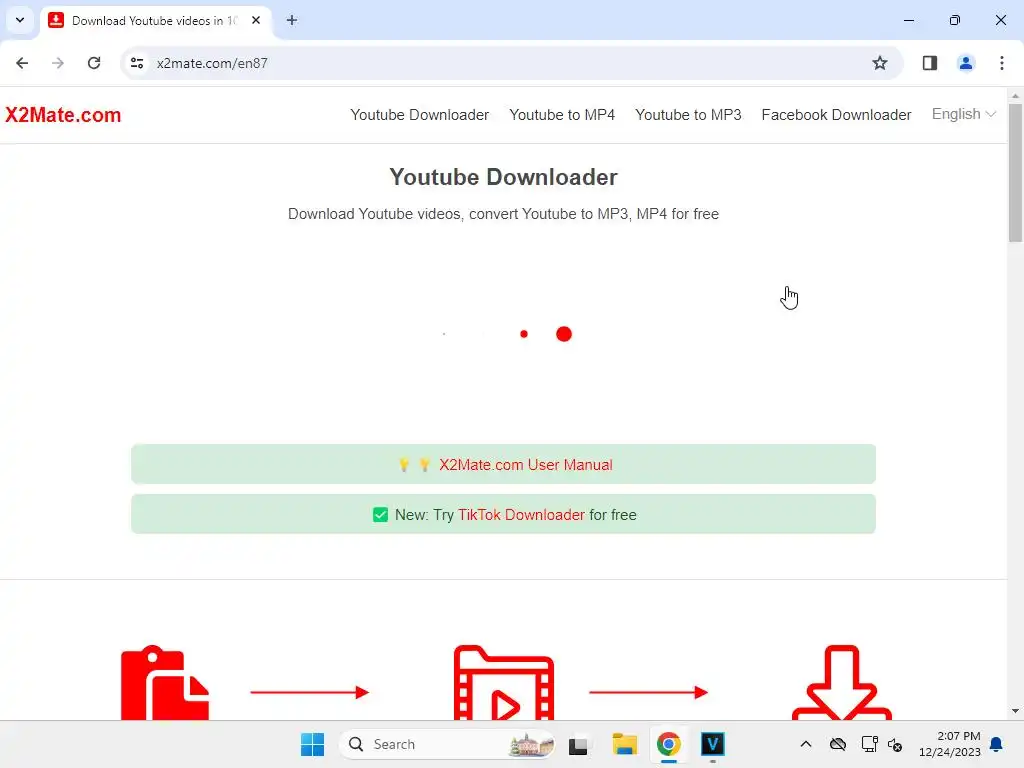Click the scrollbar down arrow
The width and height of the screenshot is (1024, 768).
click(1015, 711)
